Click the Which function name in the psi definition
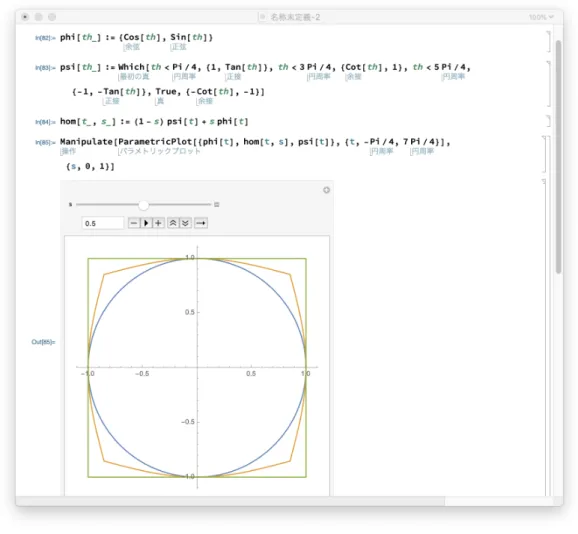Viewport: 578px width, 534px height. click(132, 67)
